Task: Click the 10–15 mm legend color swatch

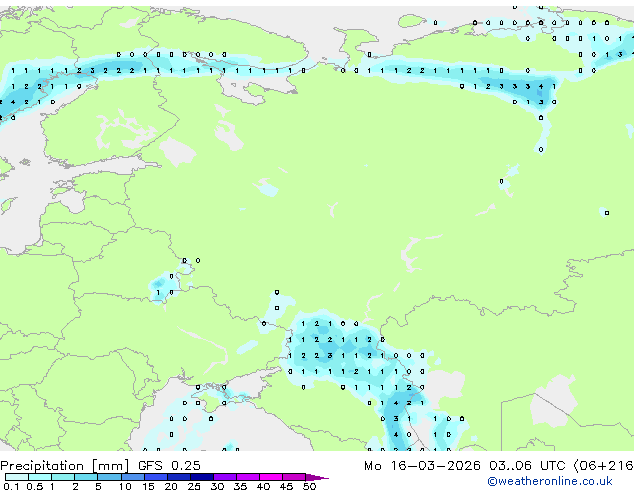Action: 132,477
